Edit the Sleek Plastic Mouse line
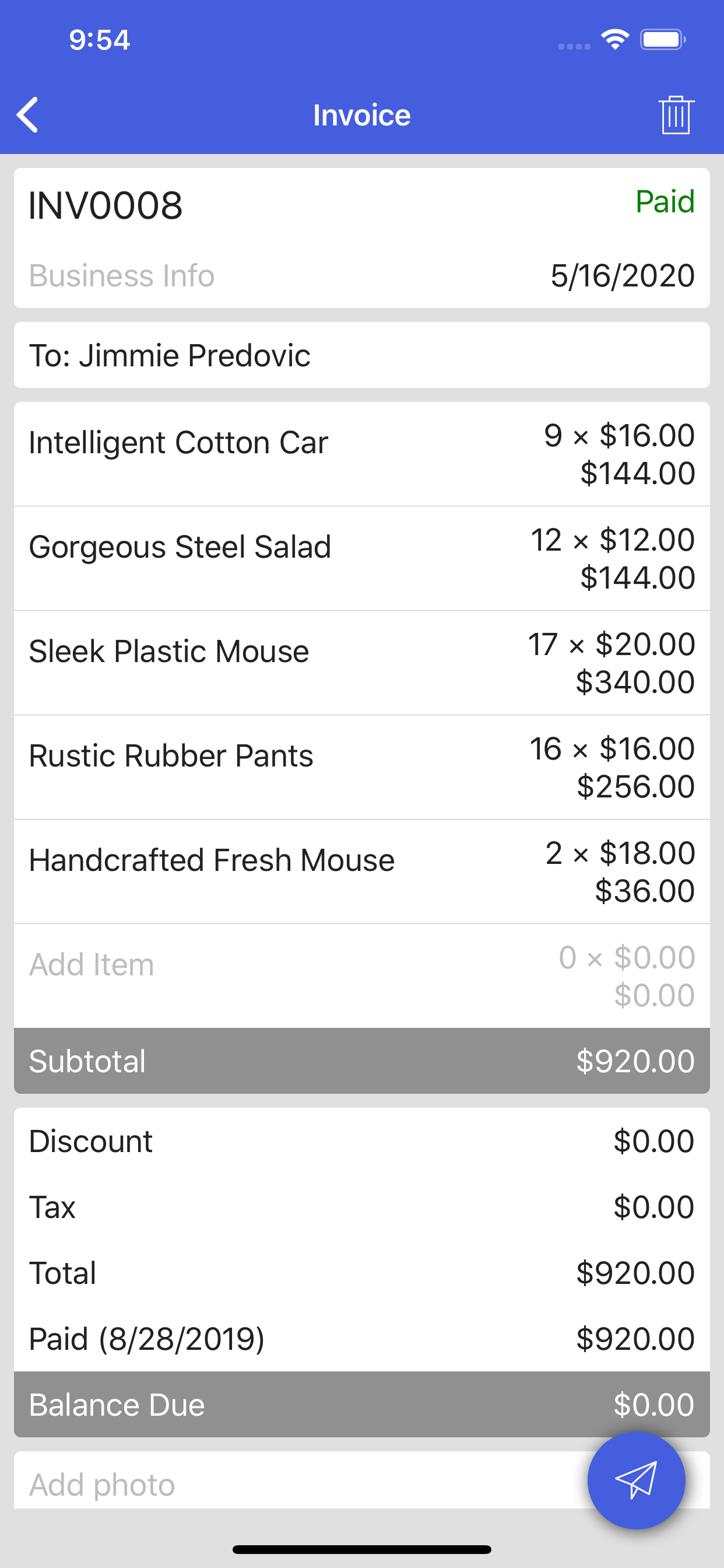Screen dimensions: 724x1568 (x=361, y=662)
